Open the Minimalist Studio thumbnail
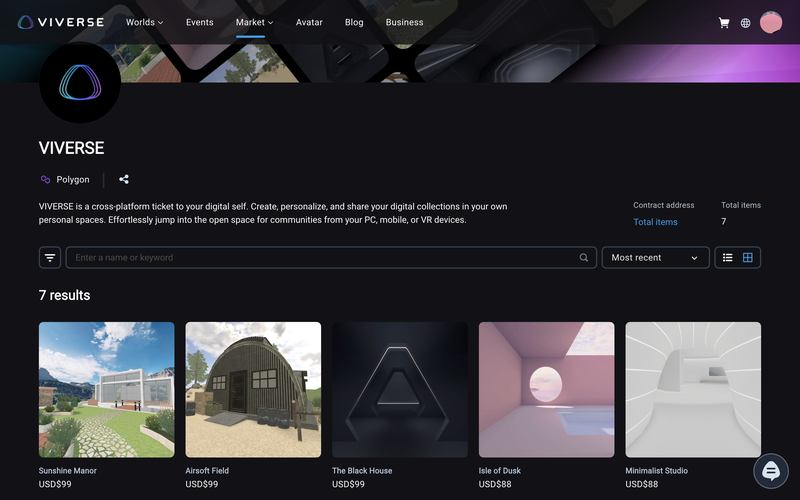Viewport: 800px width, 500px height. pyautogui.click(x=693, y=389)
